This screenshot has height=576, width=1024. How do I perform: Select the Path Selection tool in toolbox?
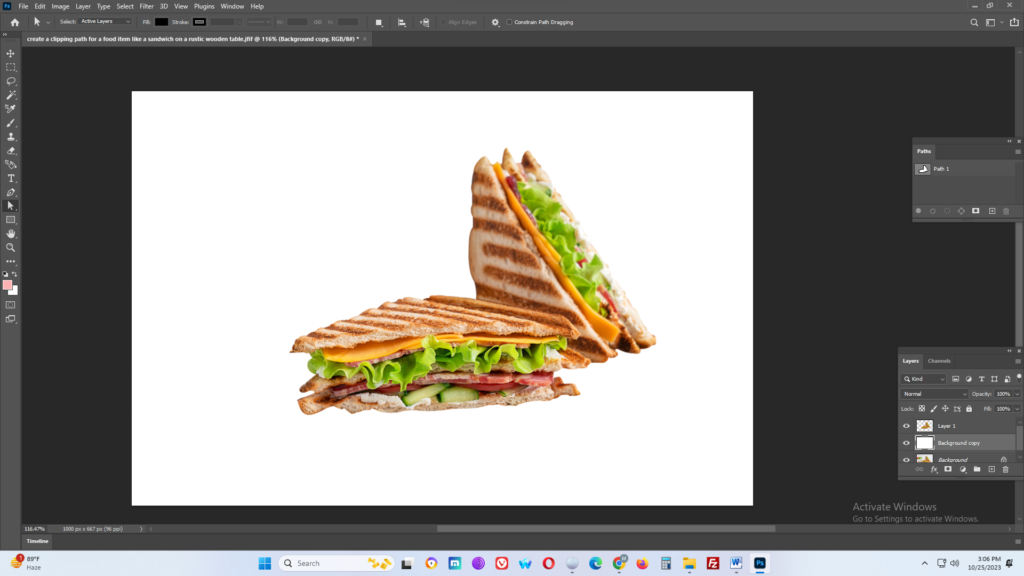click(10, 206)
